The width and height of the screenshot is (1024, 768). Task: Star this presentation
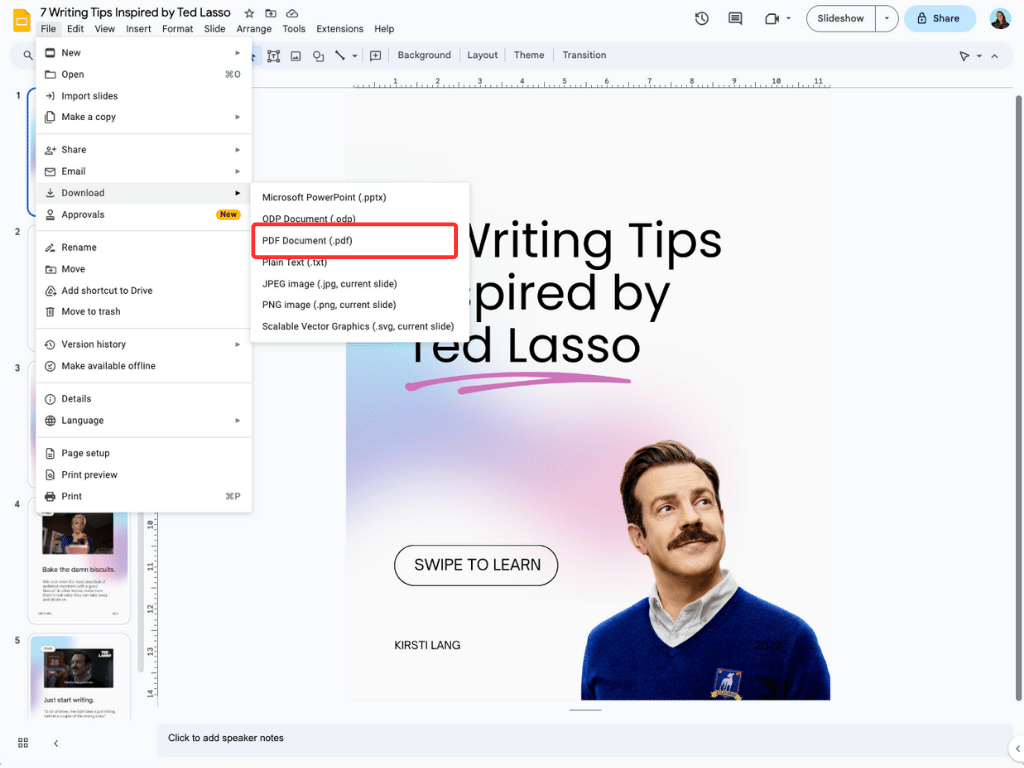tap(249, 13)
